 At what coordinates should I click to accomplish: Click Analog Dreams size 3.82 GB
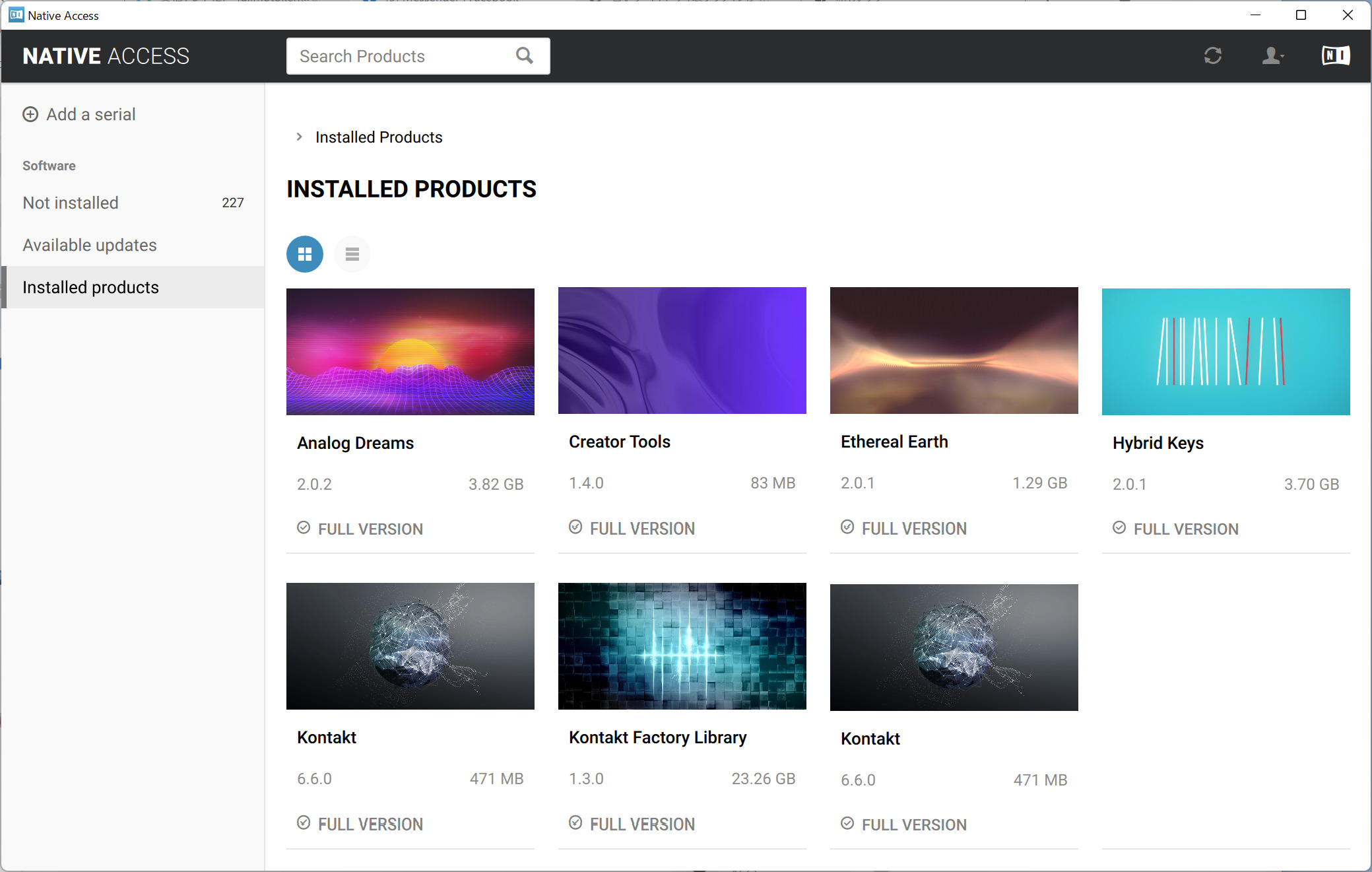click(x=496, y=485)
